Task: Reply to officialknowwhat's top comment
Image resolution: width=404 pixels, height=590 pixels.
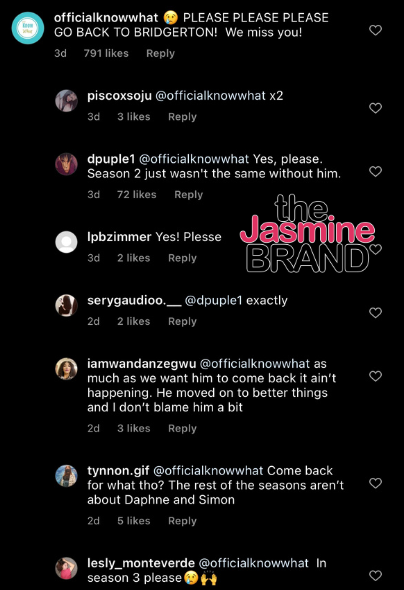Action: 160,53
